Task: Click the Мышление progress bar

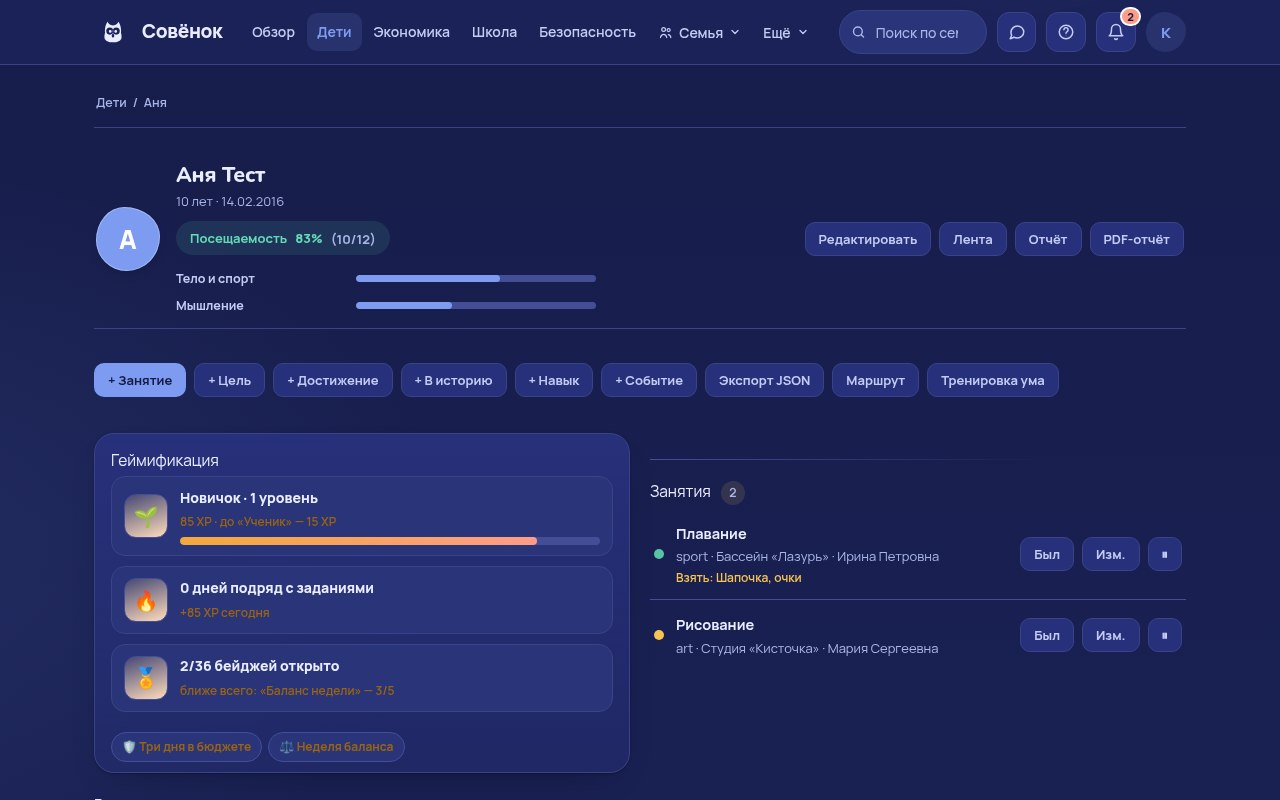Action: [x=476, y=305]
